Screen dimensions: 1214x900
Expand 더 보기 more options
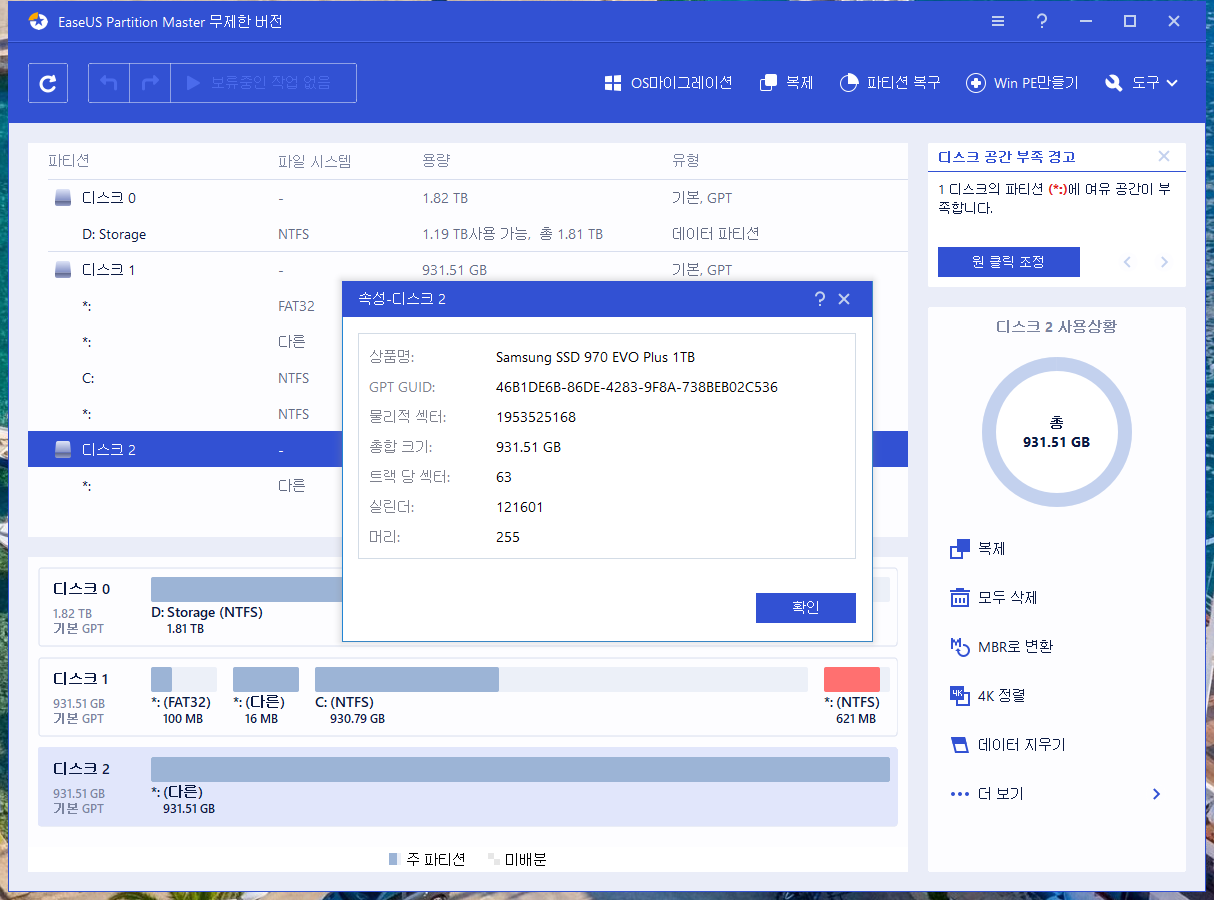pyautogui.click(x=1056, y=794)
